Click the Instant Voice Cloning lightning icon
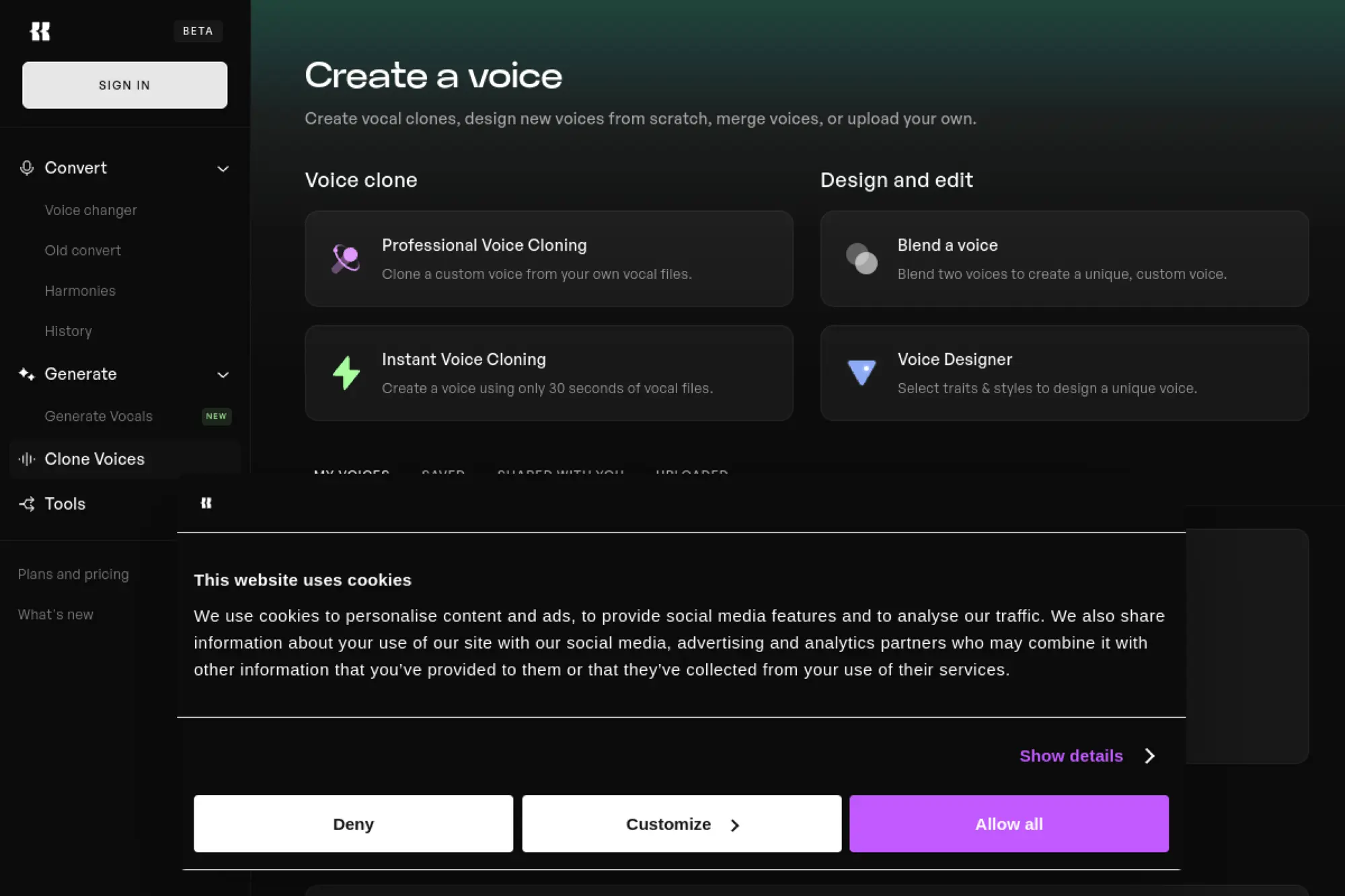 [x=346, y=373]
